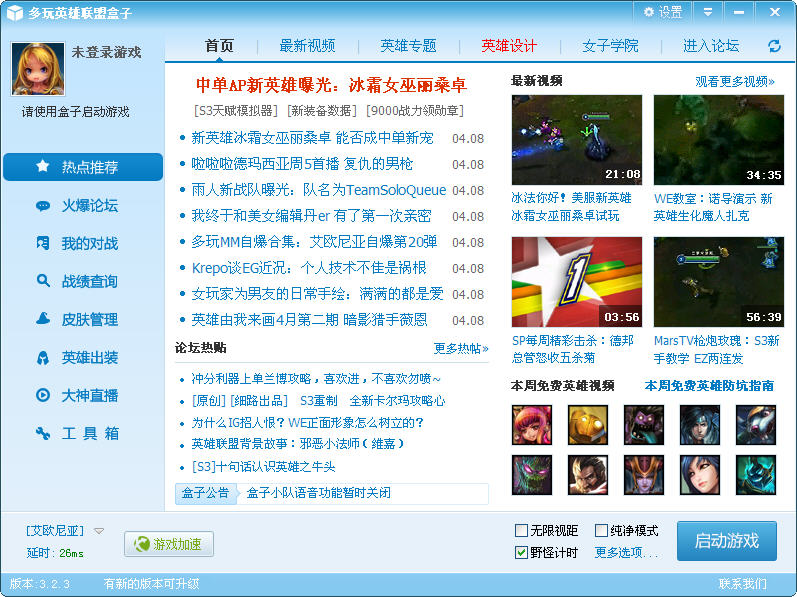Open the title bar dropdown arrow menu
The image size is (797, 597).
coord(708,12)
